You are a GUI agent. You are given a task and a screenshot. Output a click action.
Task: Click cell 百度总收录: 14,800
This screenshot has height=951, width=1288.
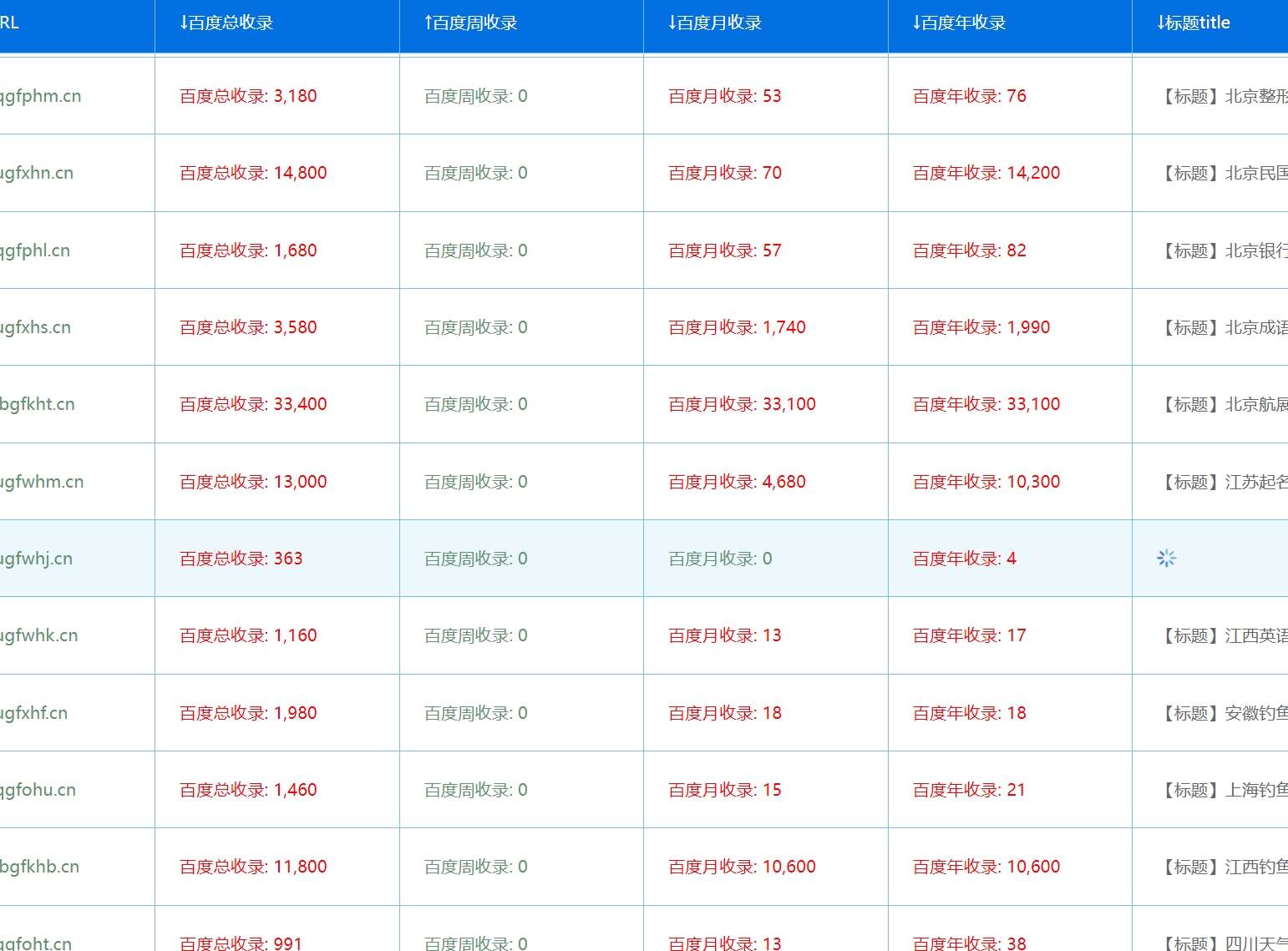253,173
